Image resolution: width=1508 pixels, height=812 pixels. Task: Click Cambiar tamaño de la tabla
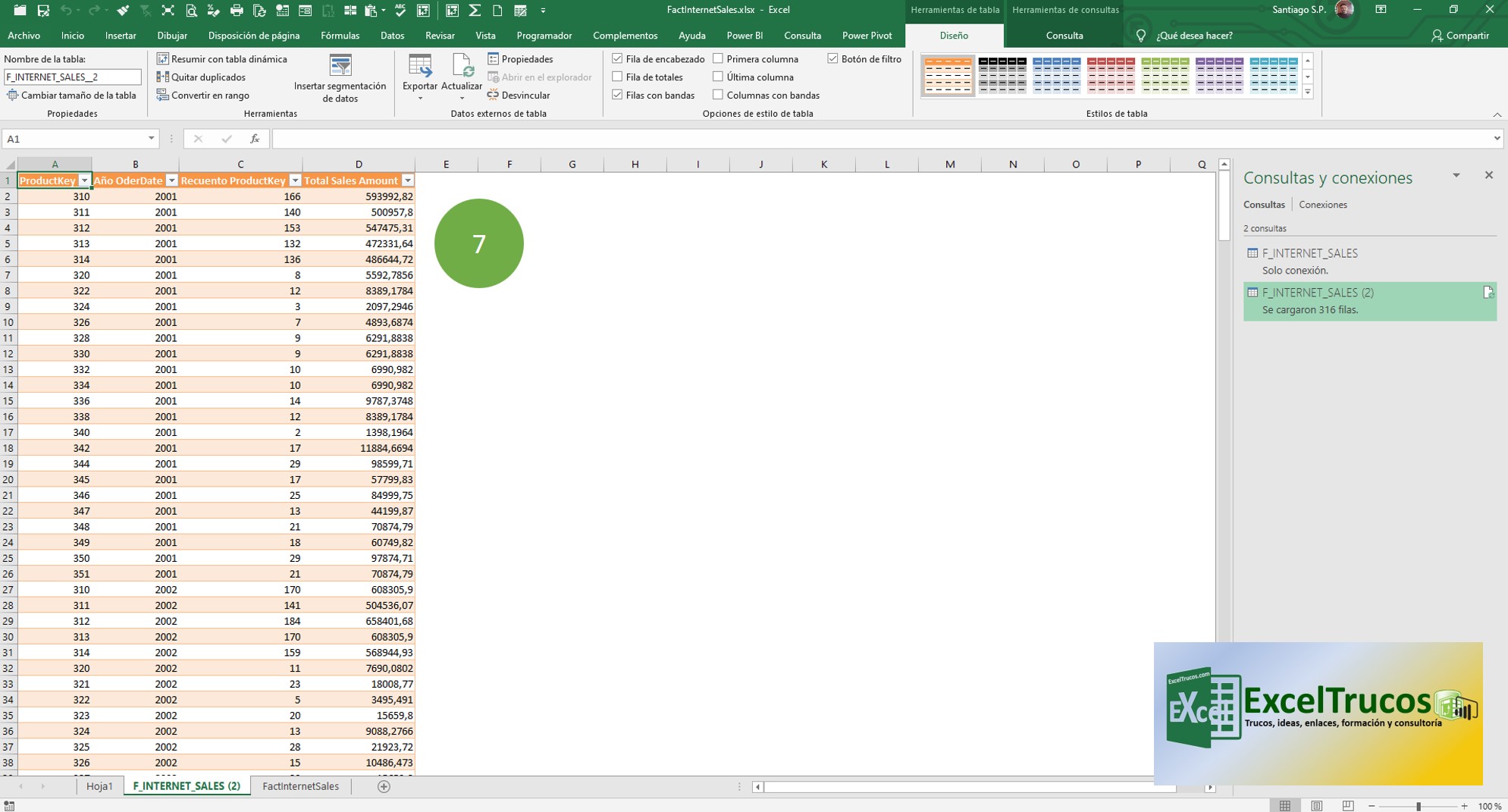[71, 96]
